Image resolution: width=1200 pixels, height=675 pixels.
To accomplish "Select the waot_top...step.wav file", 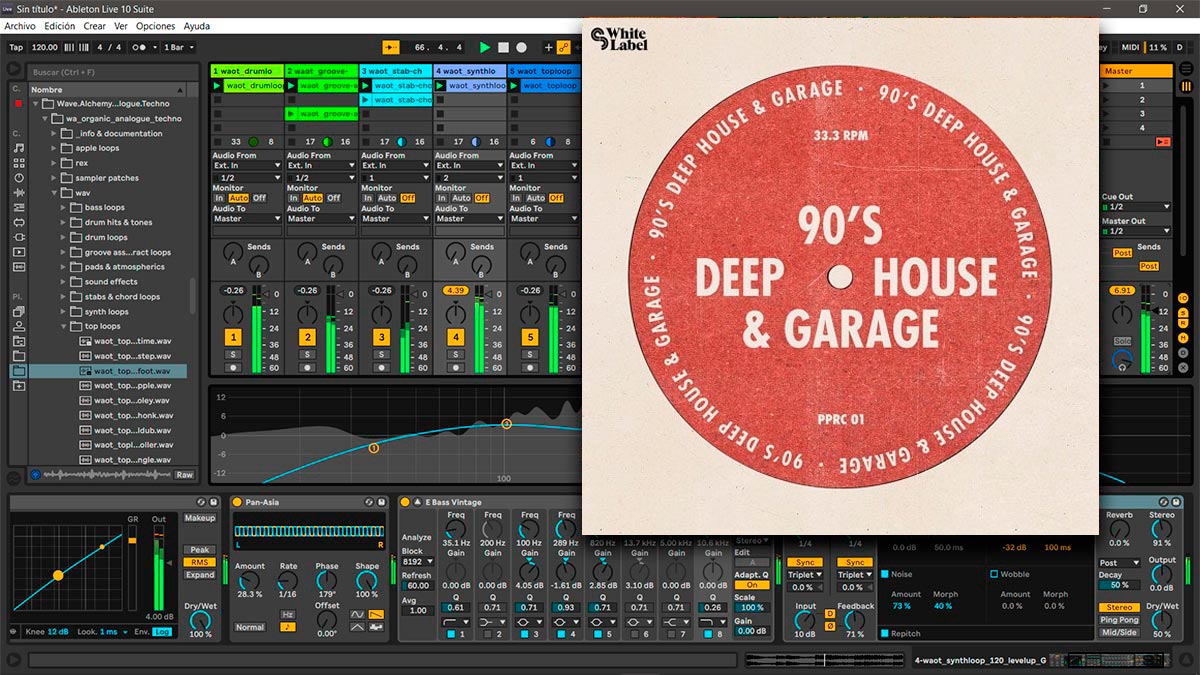I will (x=133, y=356).
